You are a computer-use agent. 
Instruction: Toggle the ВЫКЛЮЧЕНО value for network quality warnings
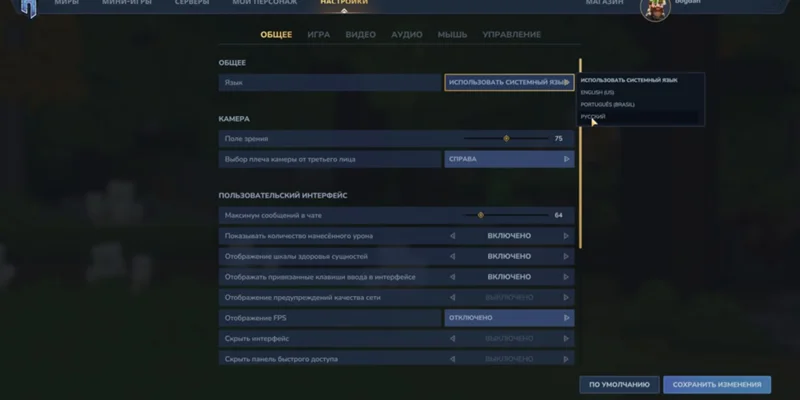pyautogui.click(x=509, y=297)
